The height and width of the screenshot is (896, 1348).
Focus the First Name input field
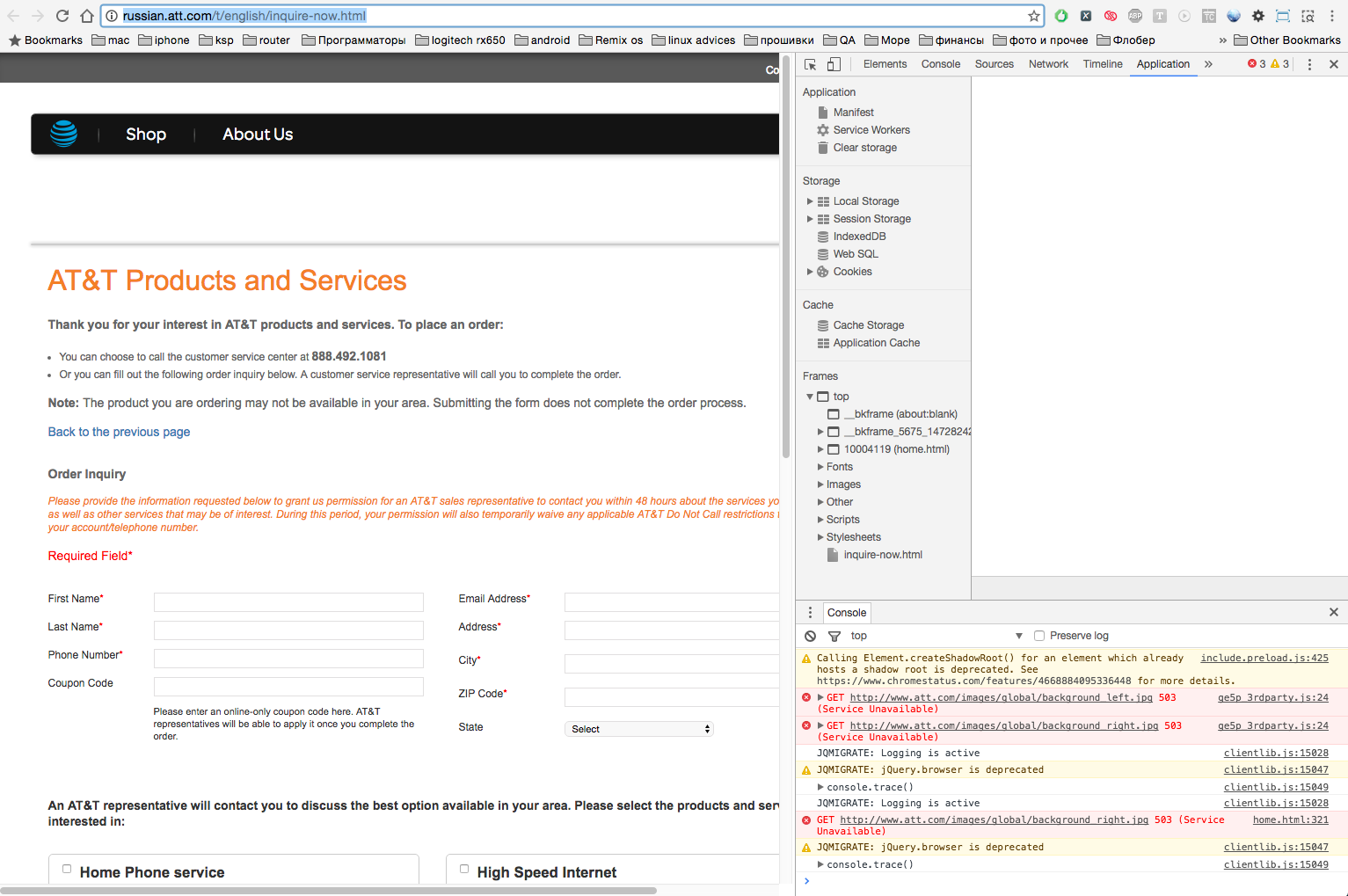coord(288,602)
